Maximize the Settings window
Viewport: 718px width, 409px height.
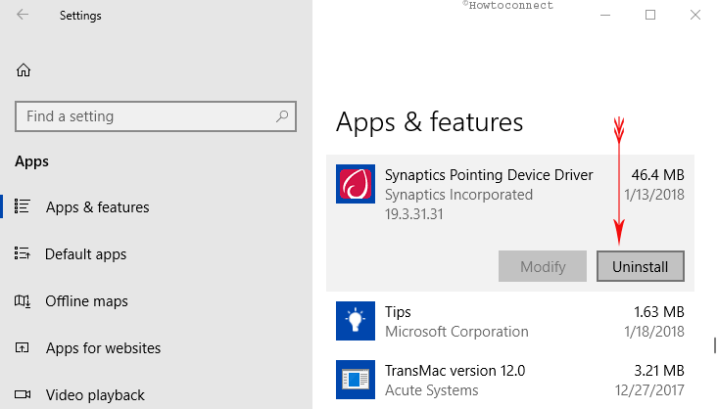point(650,15)
